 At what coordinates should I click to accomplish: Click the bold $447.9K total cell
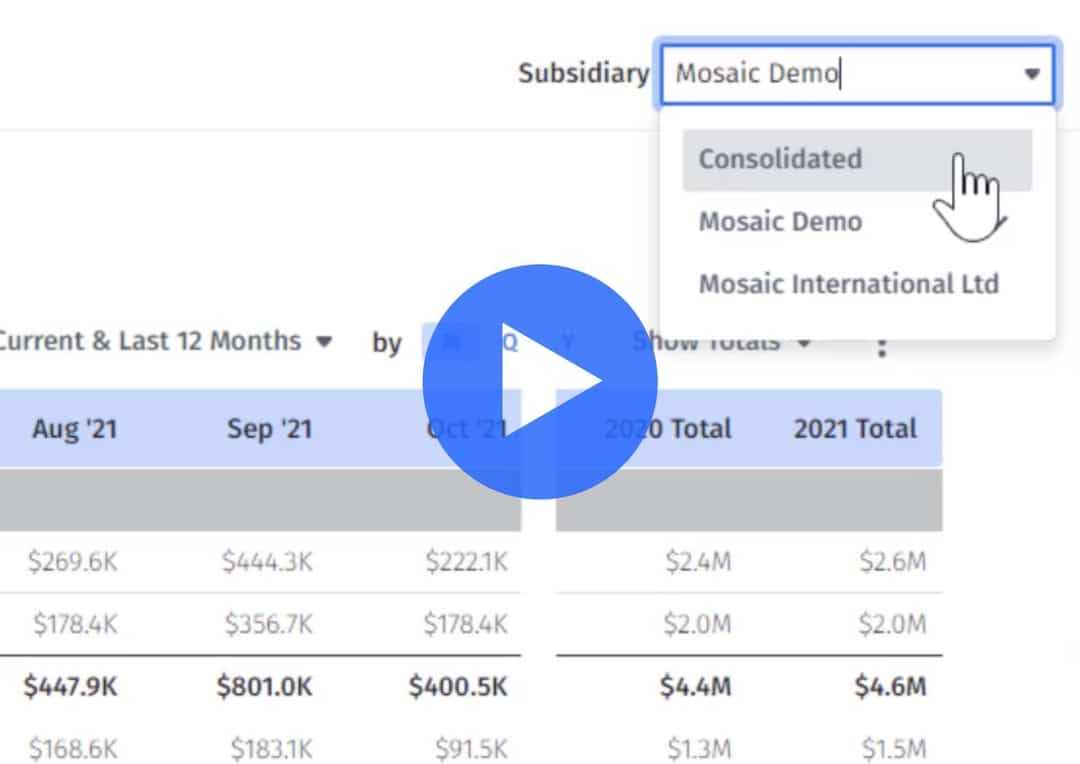click(71, 687)
